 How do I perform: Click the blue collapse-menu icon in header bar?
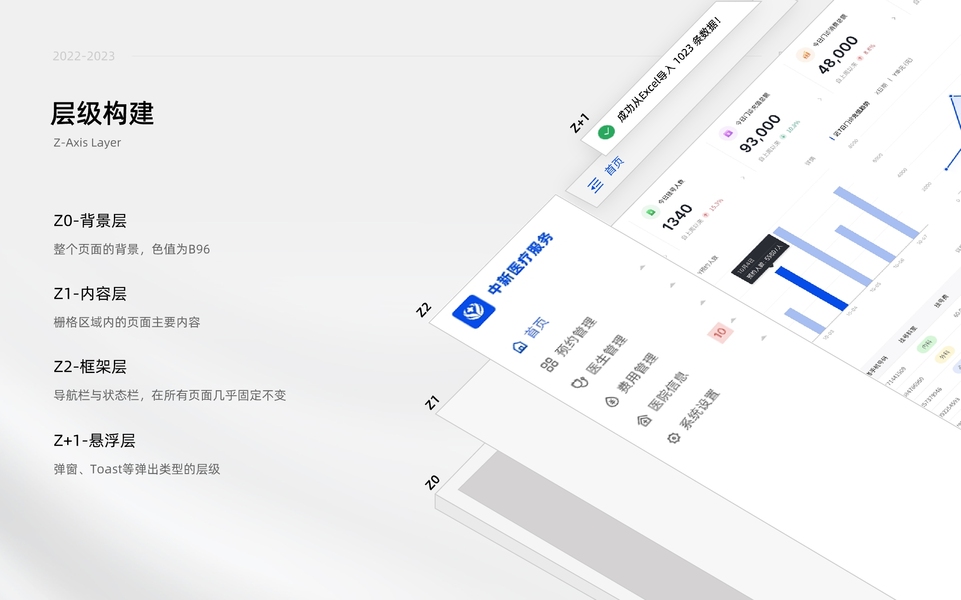pyautogui.click(x=595, y=184)
